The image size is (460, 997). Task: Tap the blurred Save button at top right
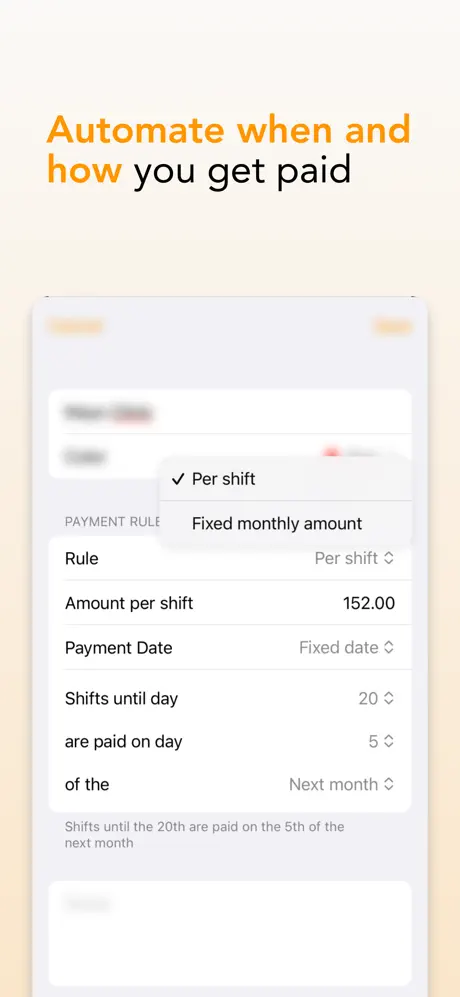[393, 327]
